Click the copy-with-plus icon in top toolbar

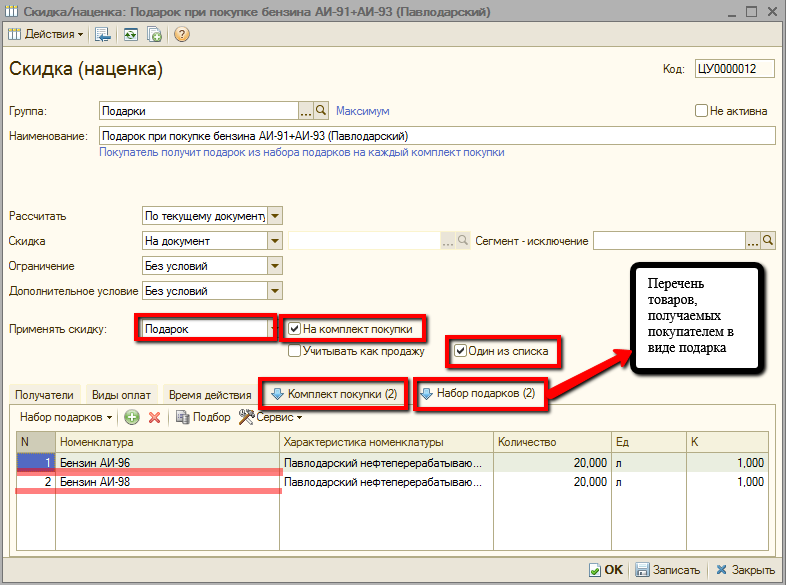pos(155,34)
